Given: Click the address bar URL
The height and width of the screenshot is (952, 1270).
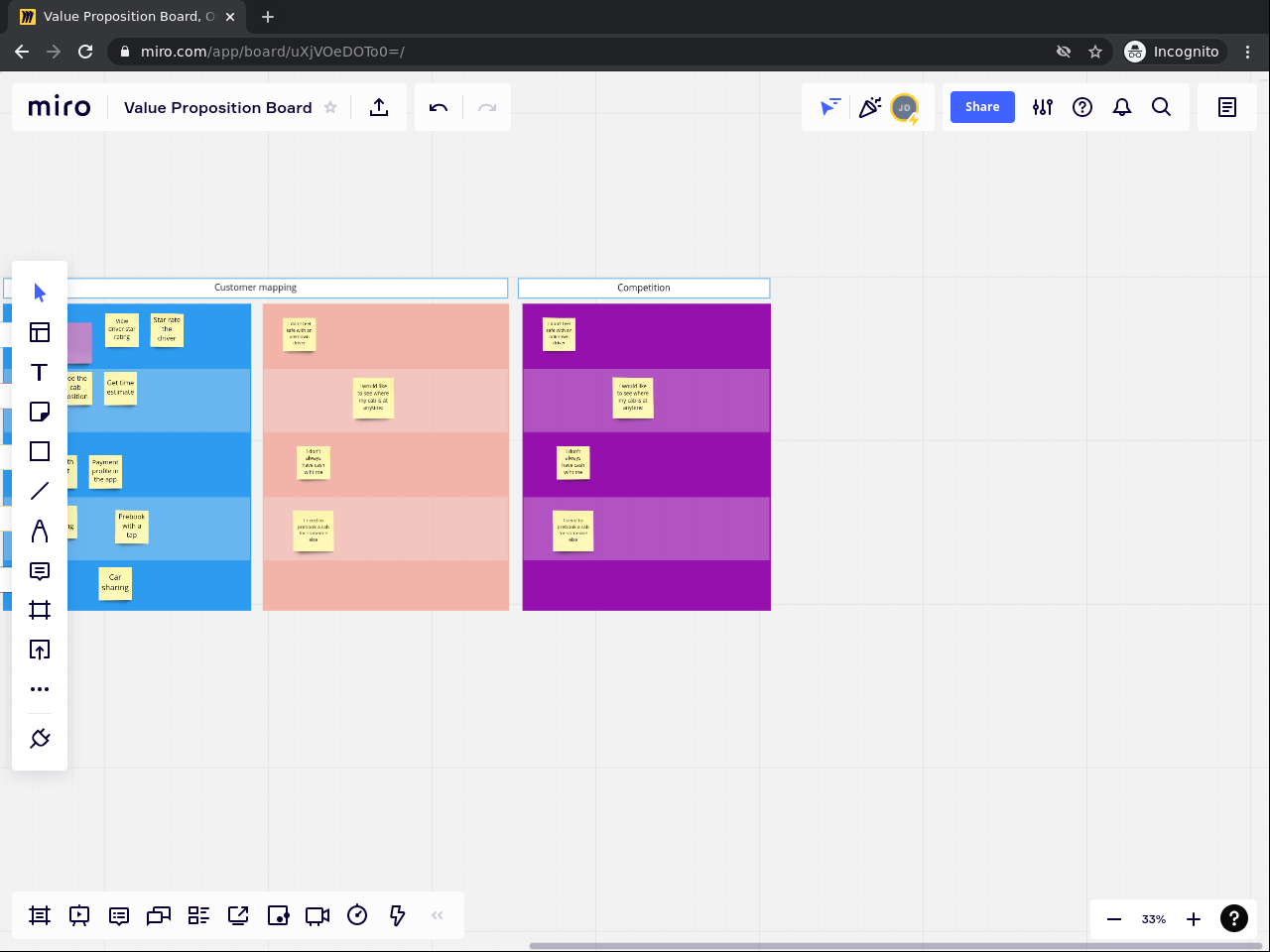Looking at the screenshot, I should point(273,52).
